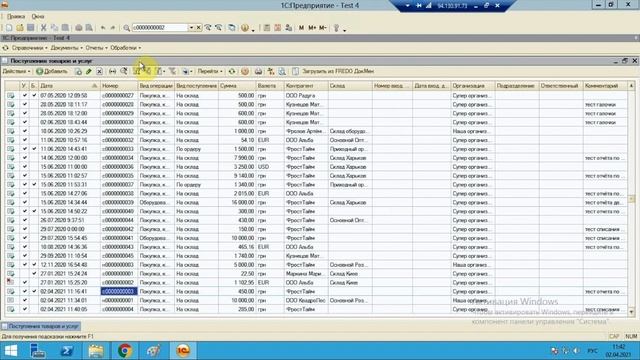Viewport: 640px width, 360px height.
Task: Click the Добавить button
Action: point(51,71)
